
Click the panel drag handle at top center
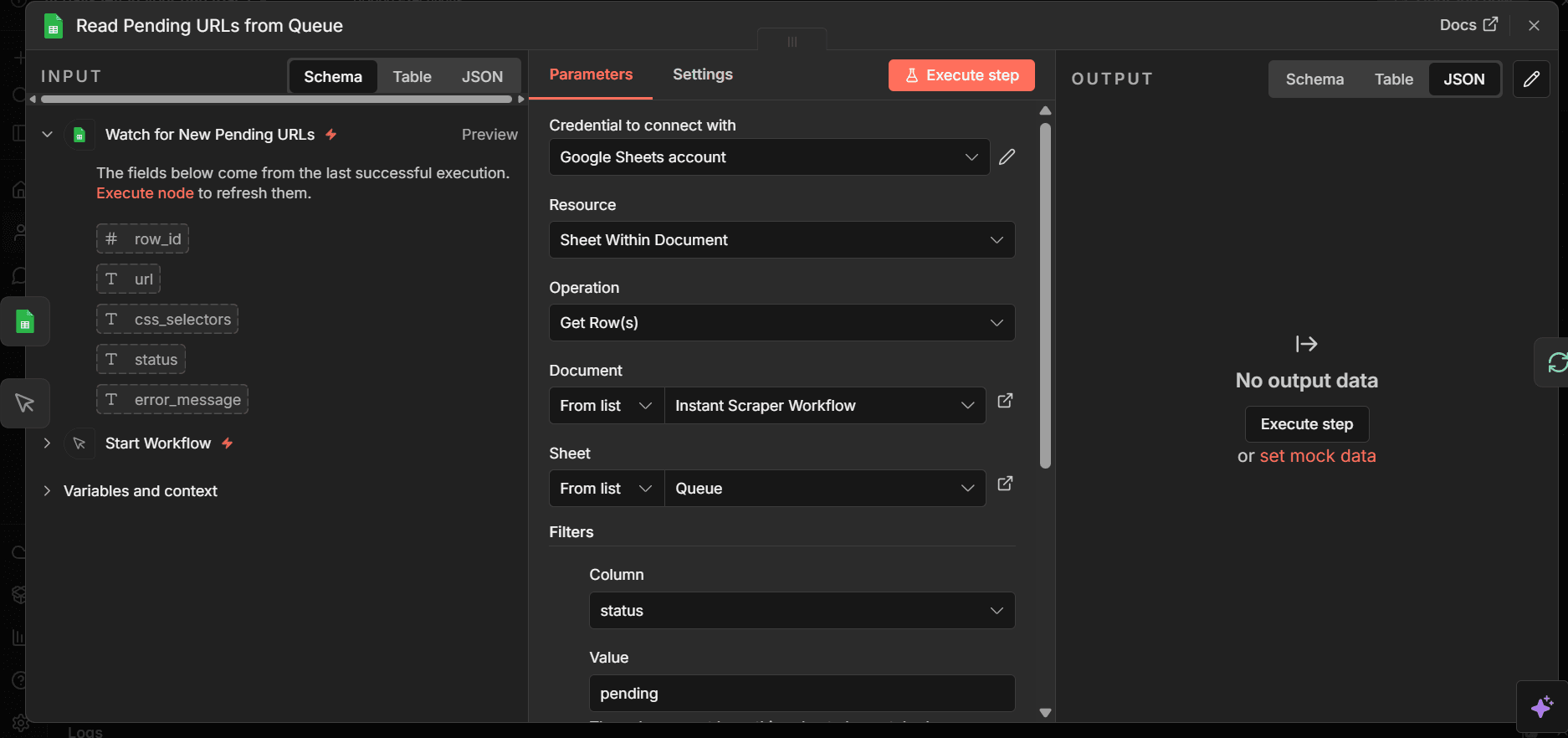pyautogui.click(x=792, y=41)
